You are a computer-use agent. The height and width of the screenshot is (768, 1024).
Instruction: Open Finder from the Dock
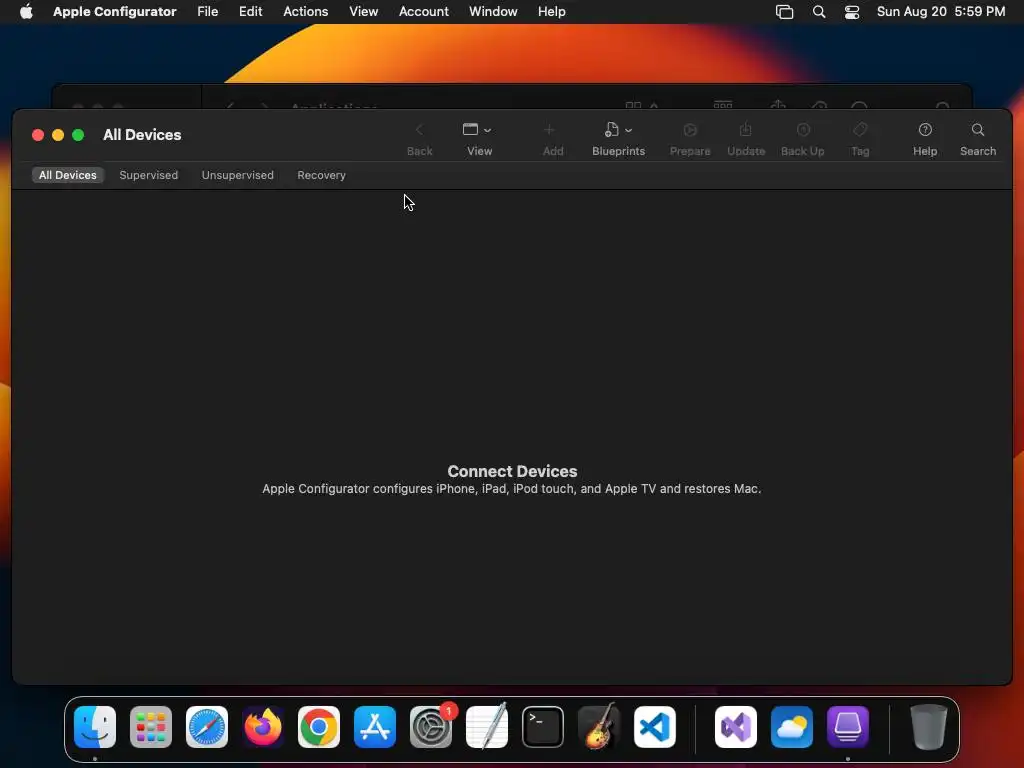[x=95, y=727]
